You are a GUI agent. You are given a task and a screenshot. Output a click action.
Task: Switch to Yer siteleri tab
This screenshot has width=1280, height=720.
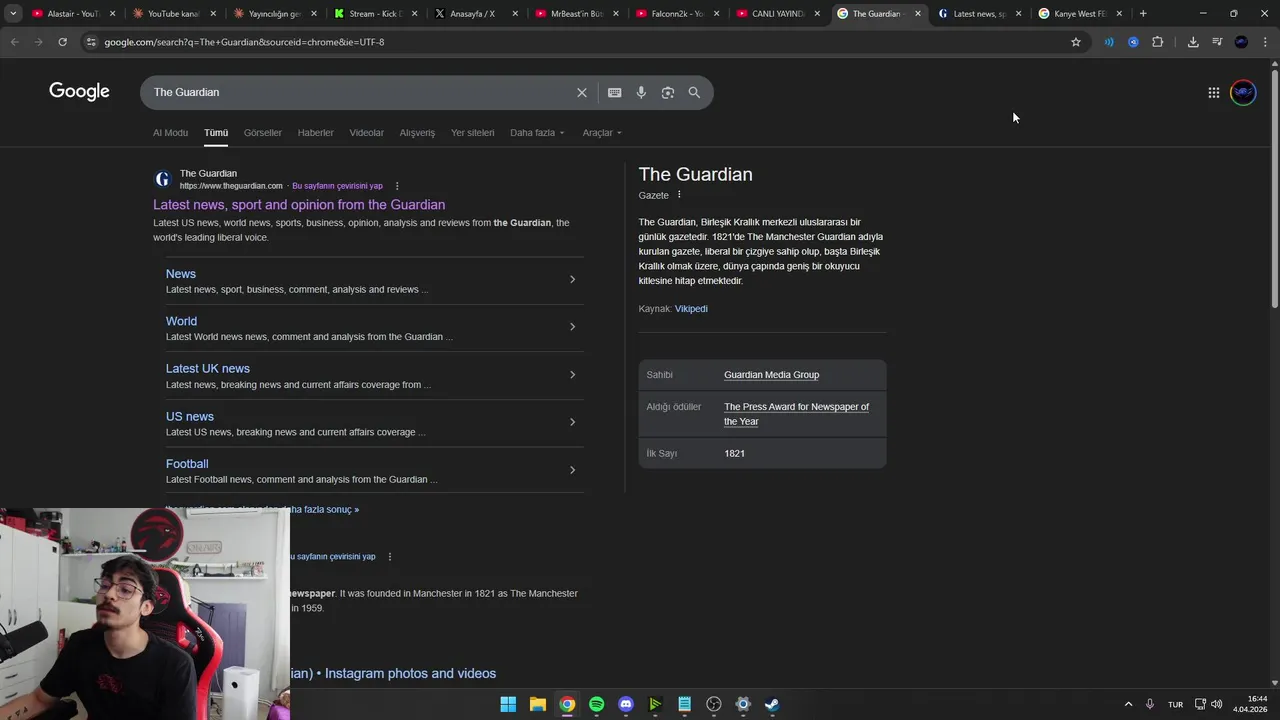pyautogui.click(x=472, y=133)
